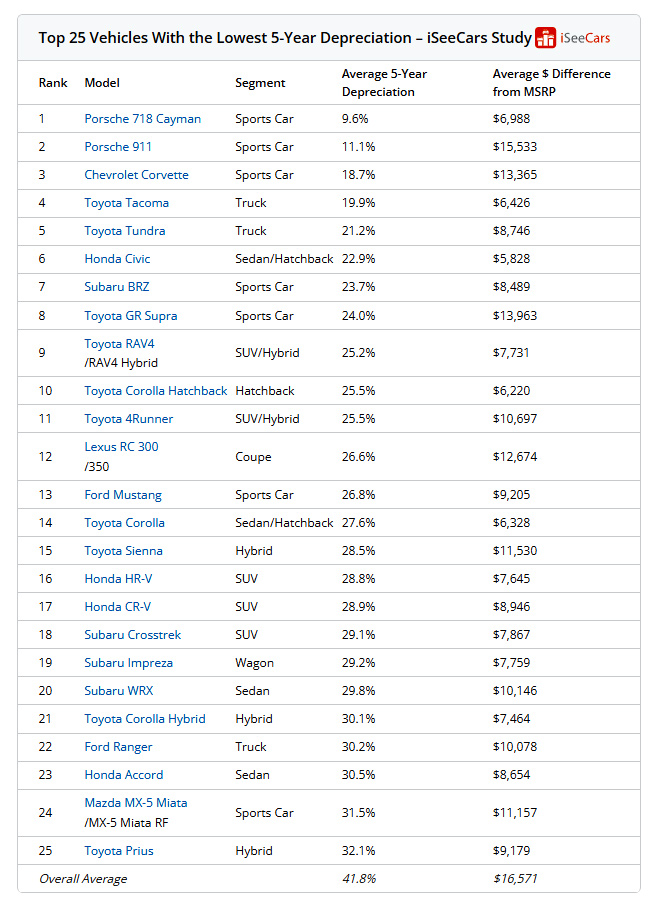Open the Lexus RC 300 link
The image size is (652, 907).
pyautogui.click(x=121, y=447)
